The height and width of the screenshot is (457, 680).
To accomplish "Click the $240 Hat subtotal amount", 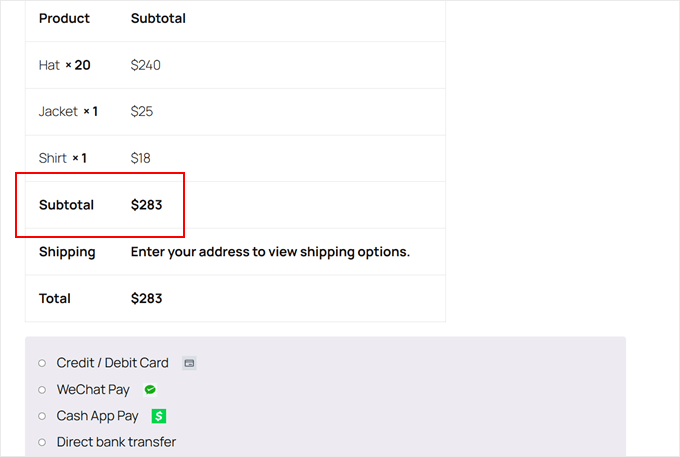I will pos(146,65).
